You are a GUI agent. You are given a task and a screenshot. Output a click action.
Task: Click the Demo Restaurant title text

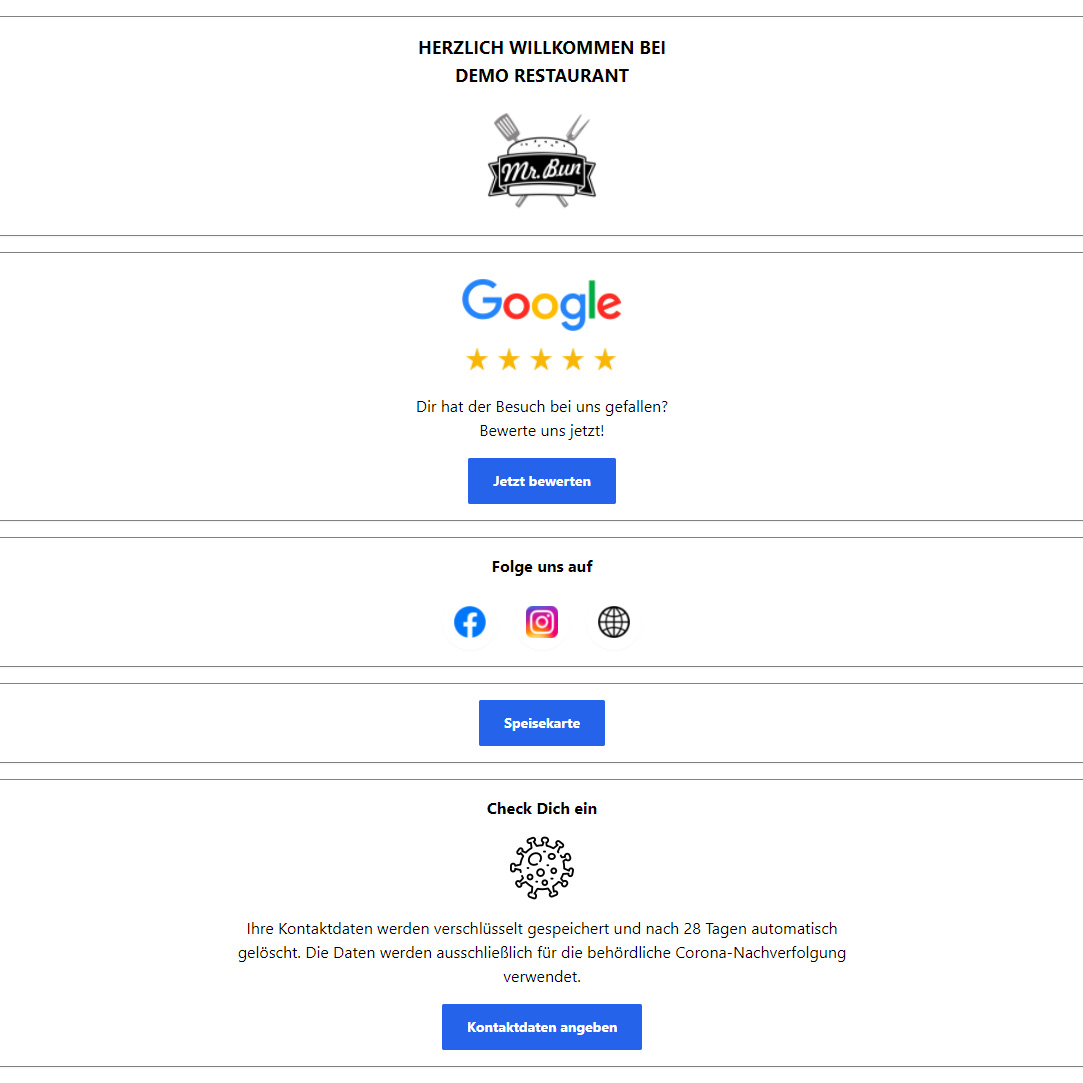[x=542, y=76]
